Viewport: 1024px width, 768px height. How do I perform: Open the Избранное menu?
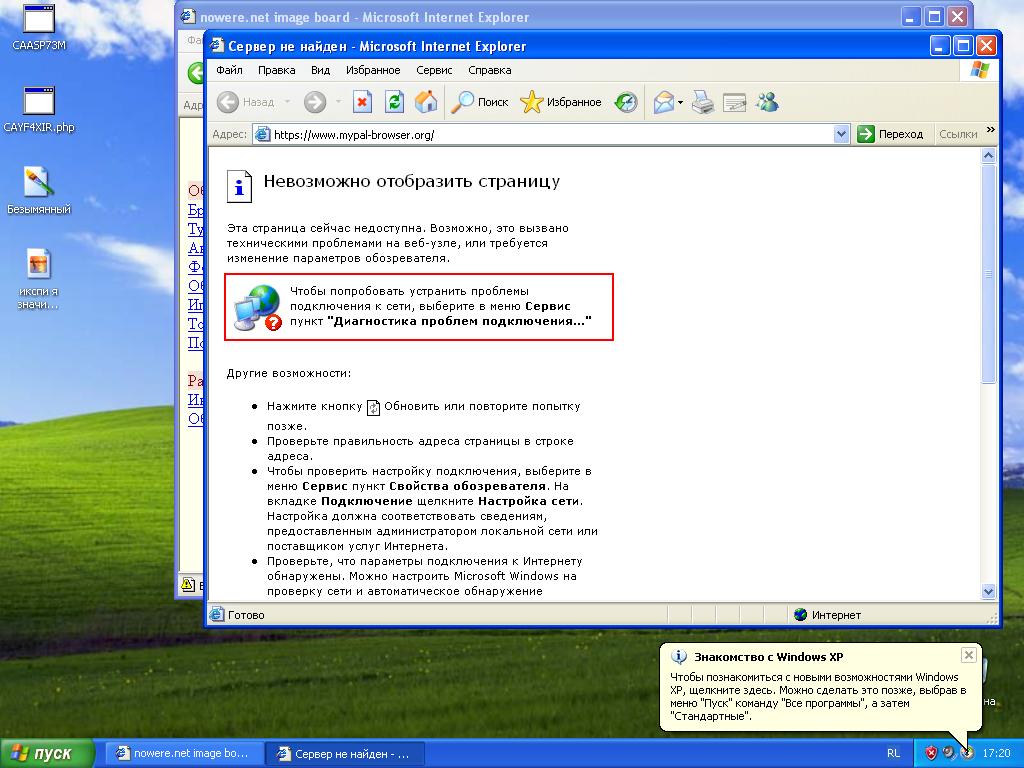[x=373, y=70]
